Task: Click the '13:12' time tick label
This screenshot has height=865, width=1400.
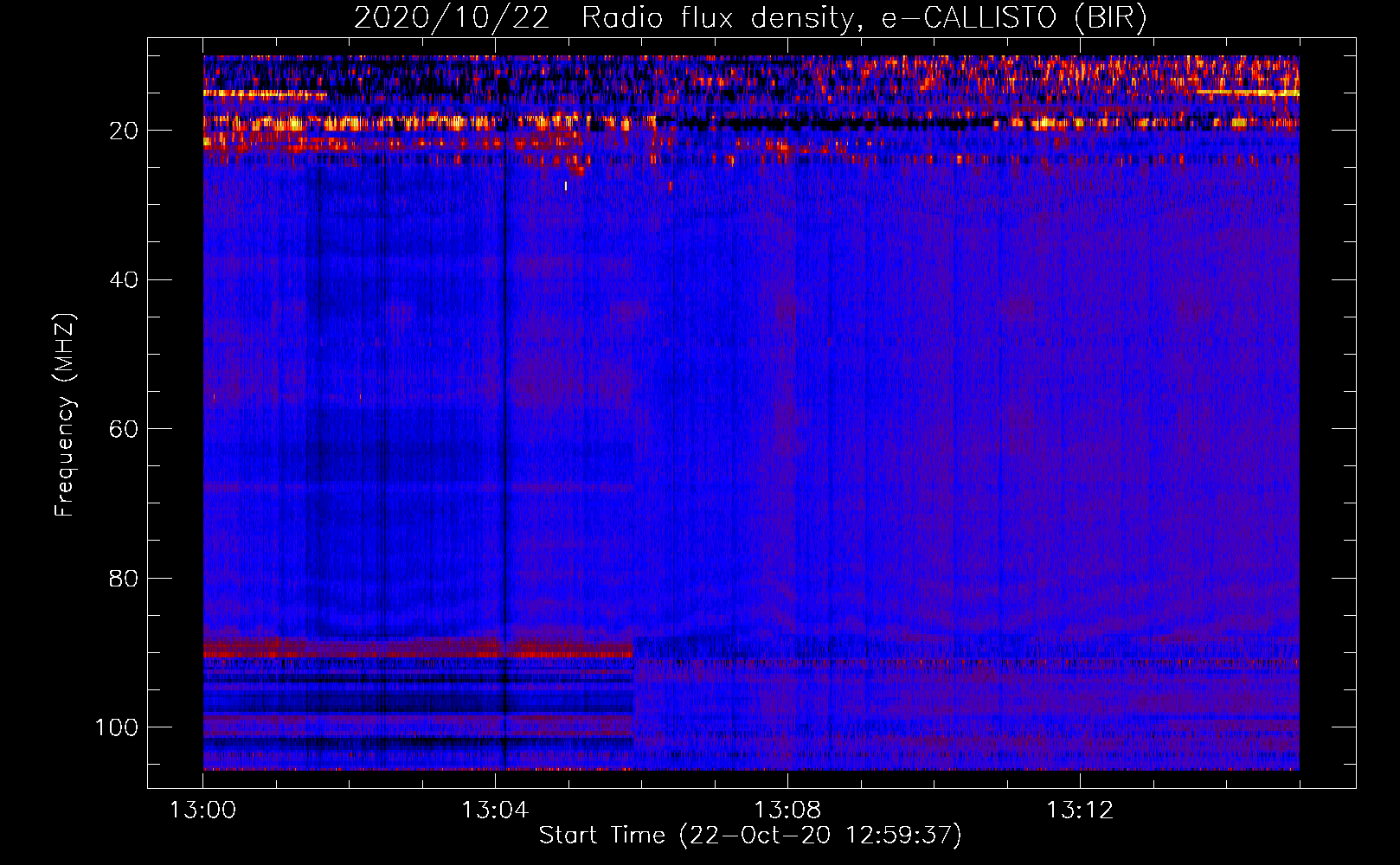Action: [x=1080, y=811]
